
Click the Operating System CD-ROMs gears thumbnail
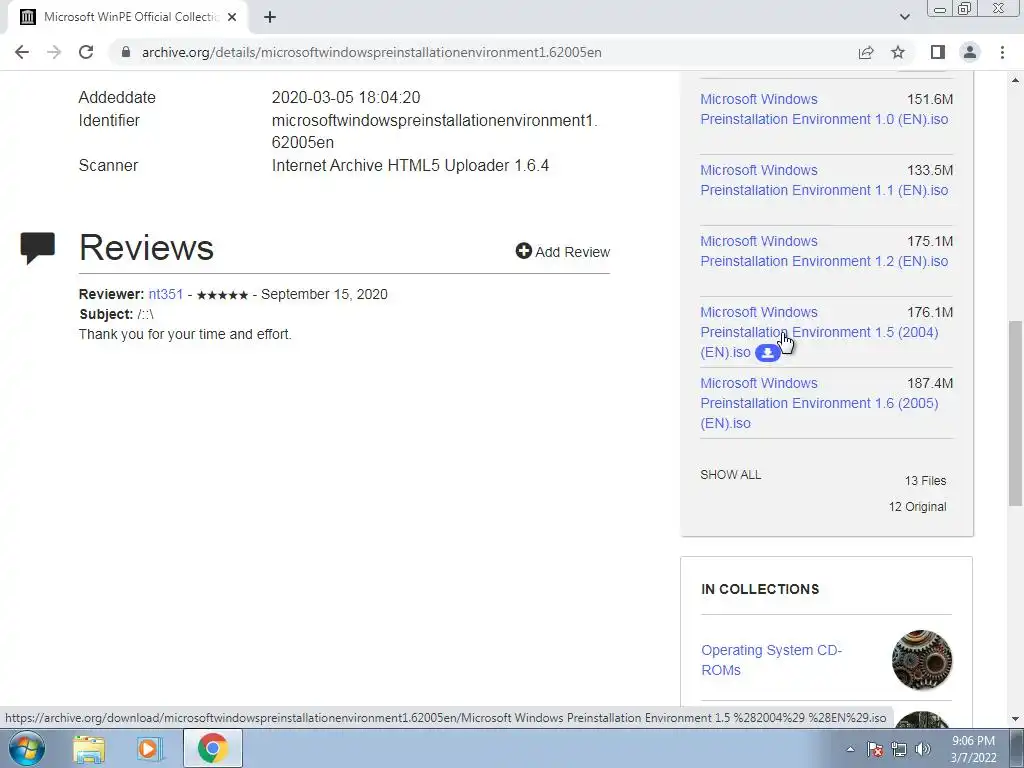[921, 660]
